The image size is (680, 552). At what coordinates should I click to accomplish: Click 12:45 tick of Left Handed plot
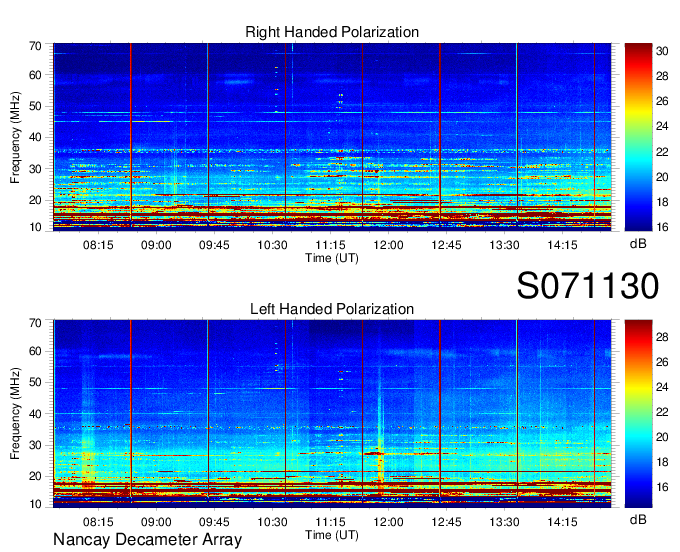[x=446, y=522]
